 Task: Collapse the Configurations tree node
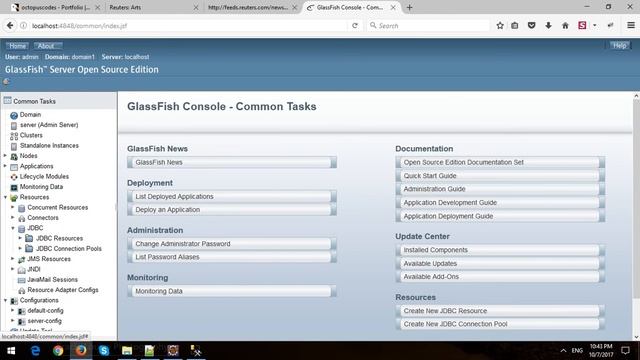point(5,300)
